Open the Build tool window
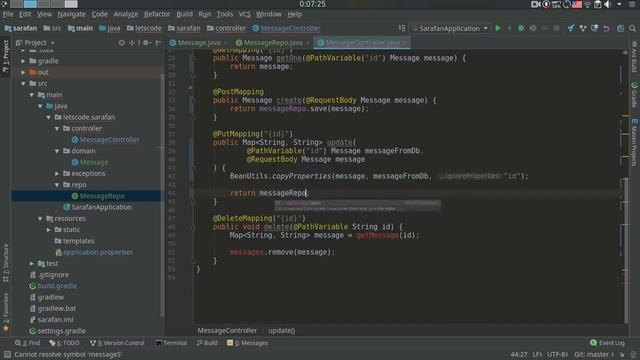This screenshot has width=640, height=360. click(x=207, y=343)
